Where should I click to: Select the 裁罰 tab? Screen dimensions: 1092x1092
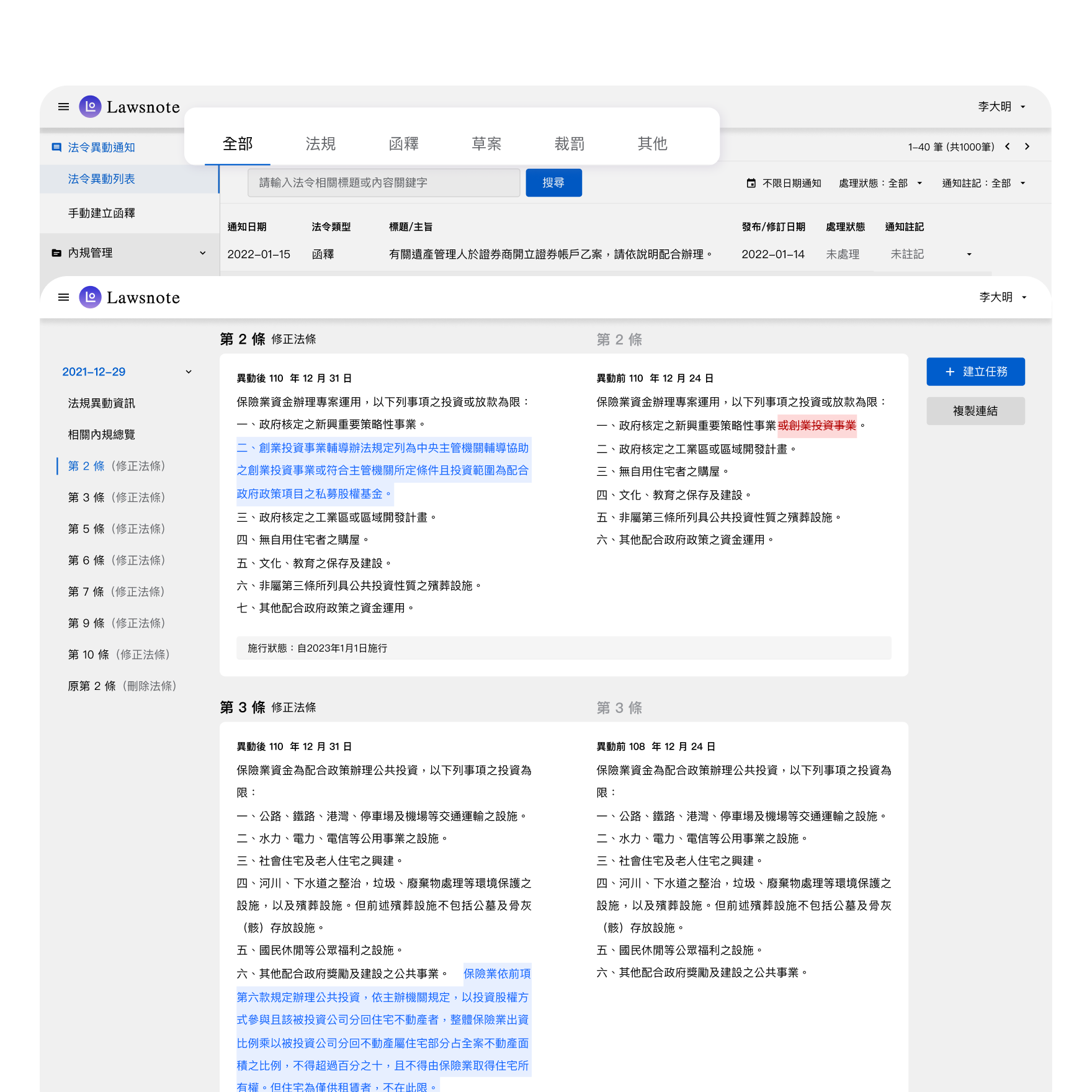click(569, 144)
